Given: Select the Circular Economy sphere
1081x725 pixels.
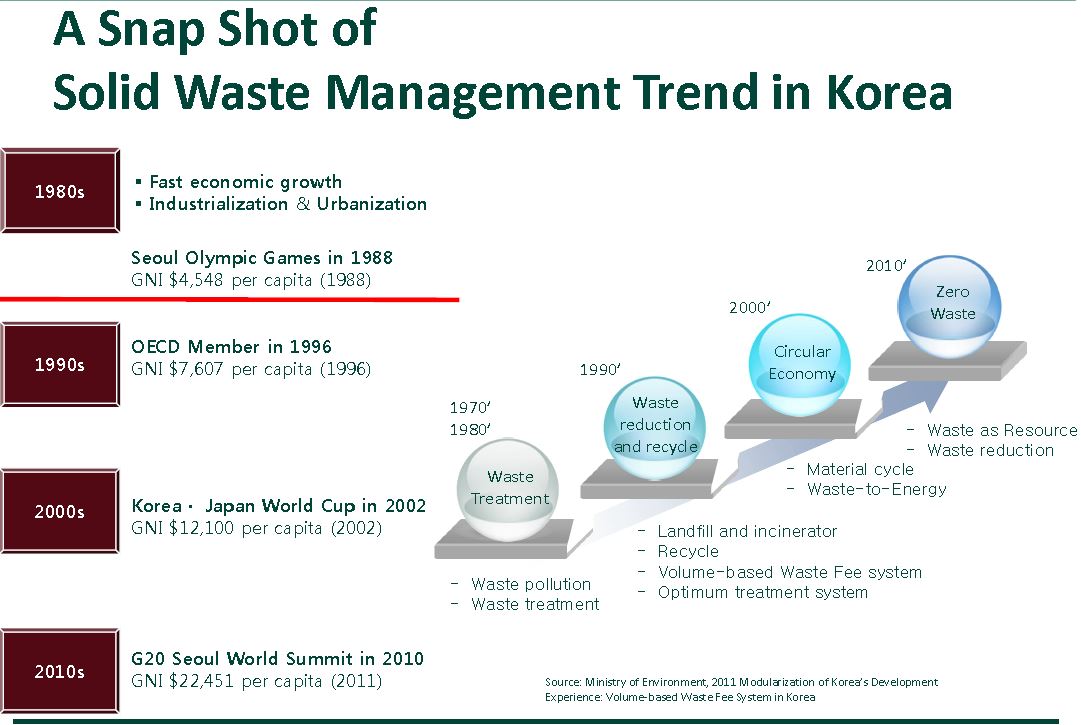Looking at the screenshot, I should [800, 365].
